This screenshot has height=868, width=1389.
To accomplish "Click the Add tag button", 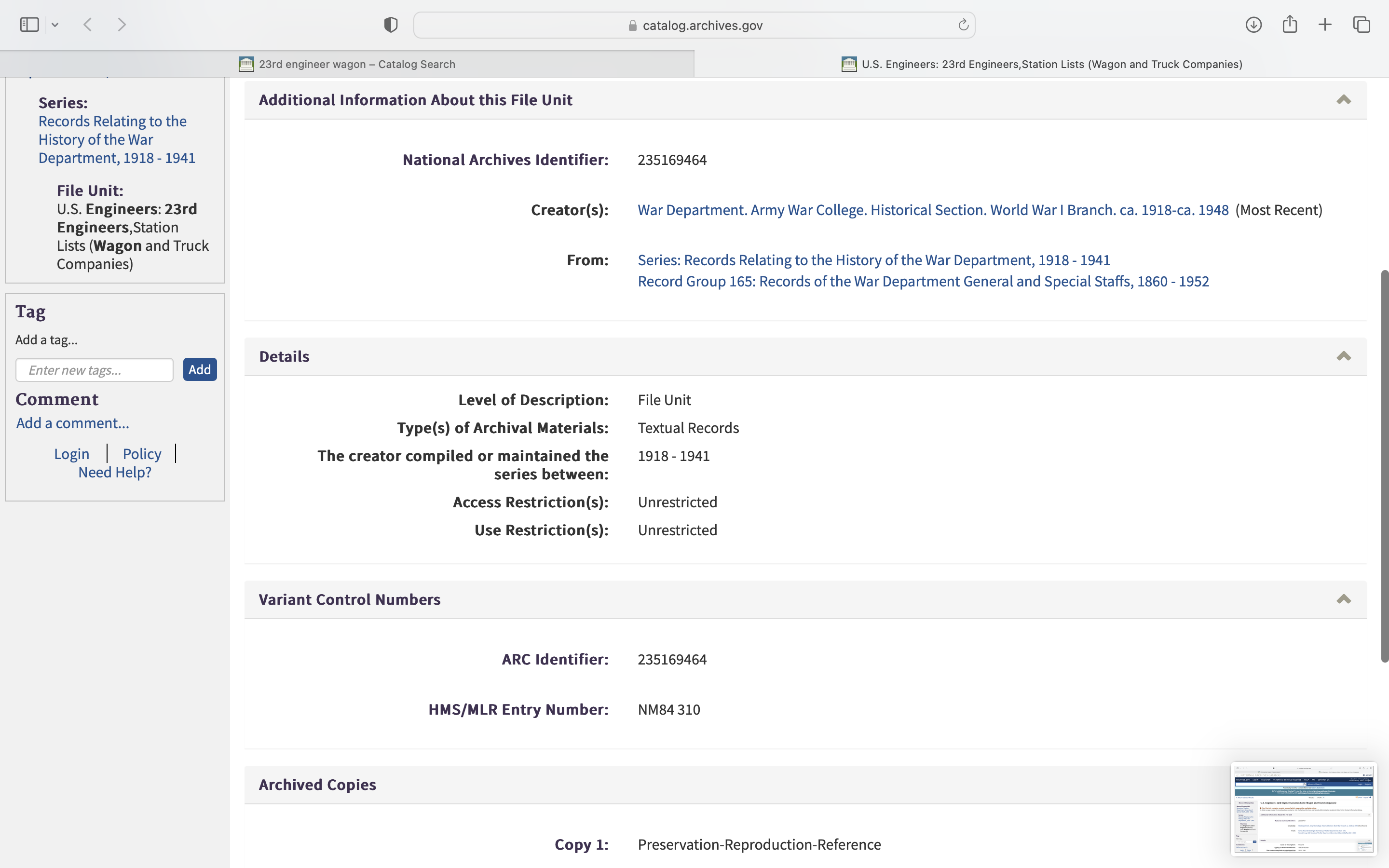I will pos(200,369).
